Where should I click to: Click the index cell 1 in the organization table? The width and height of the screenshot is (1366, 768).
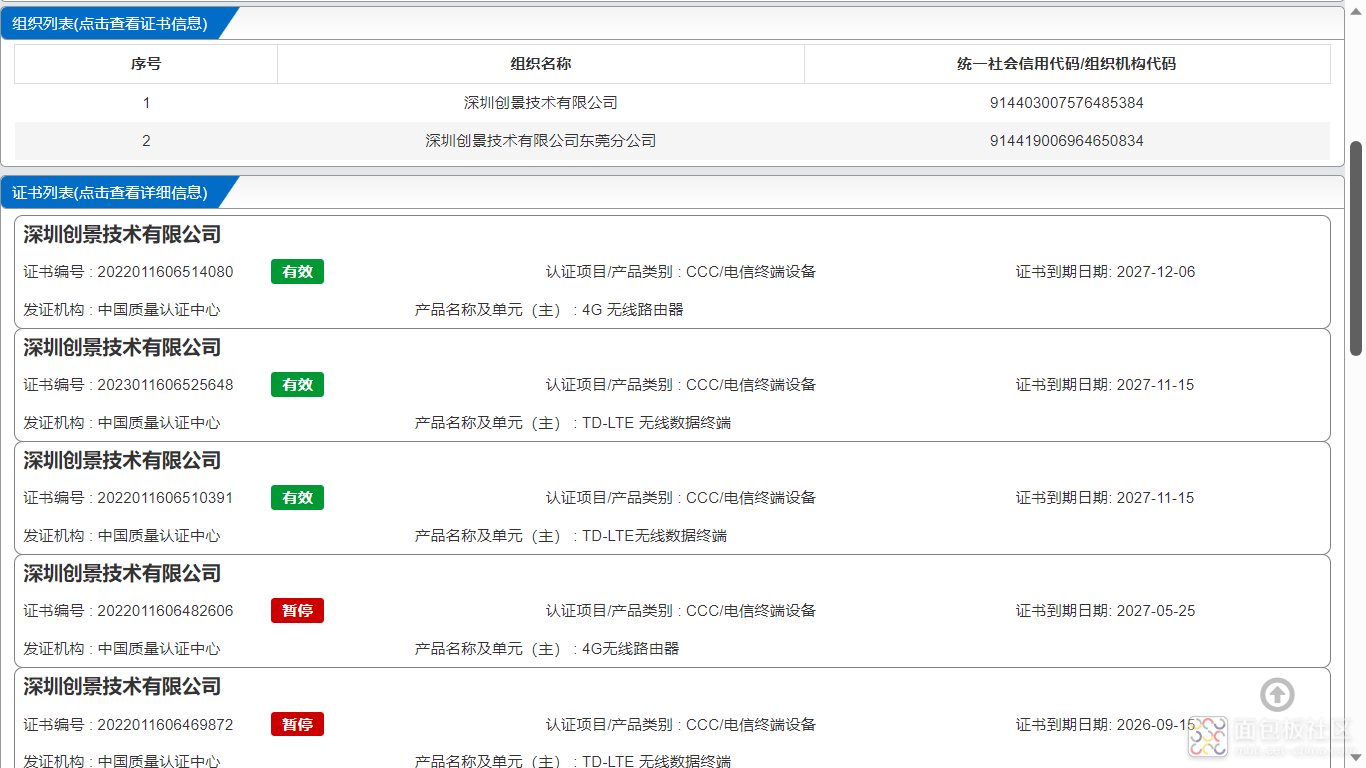click(146, 103)
